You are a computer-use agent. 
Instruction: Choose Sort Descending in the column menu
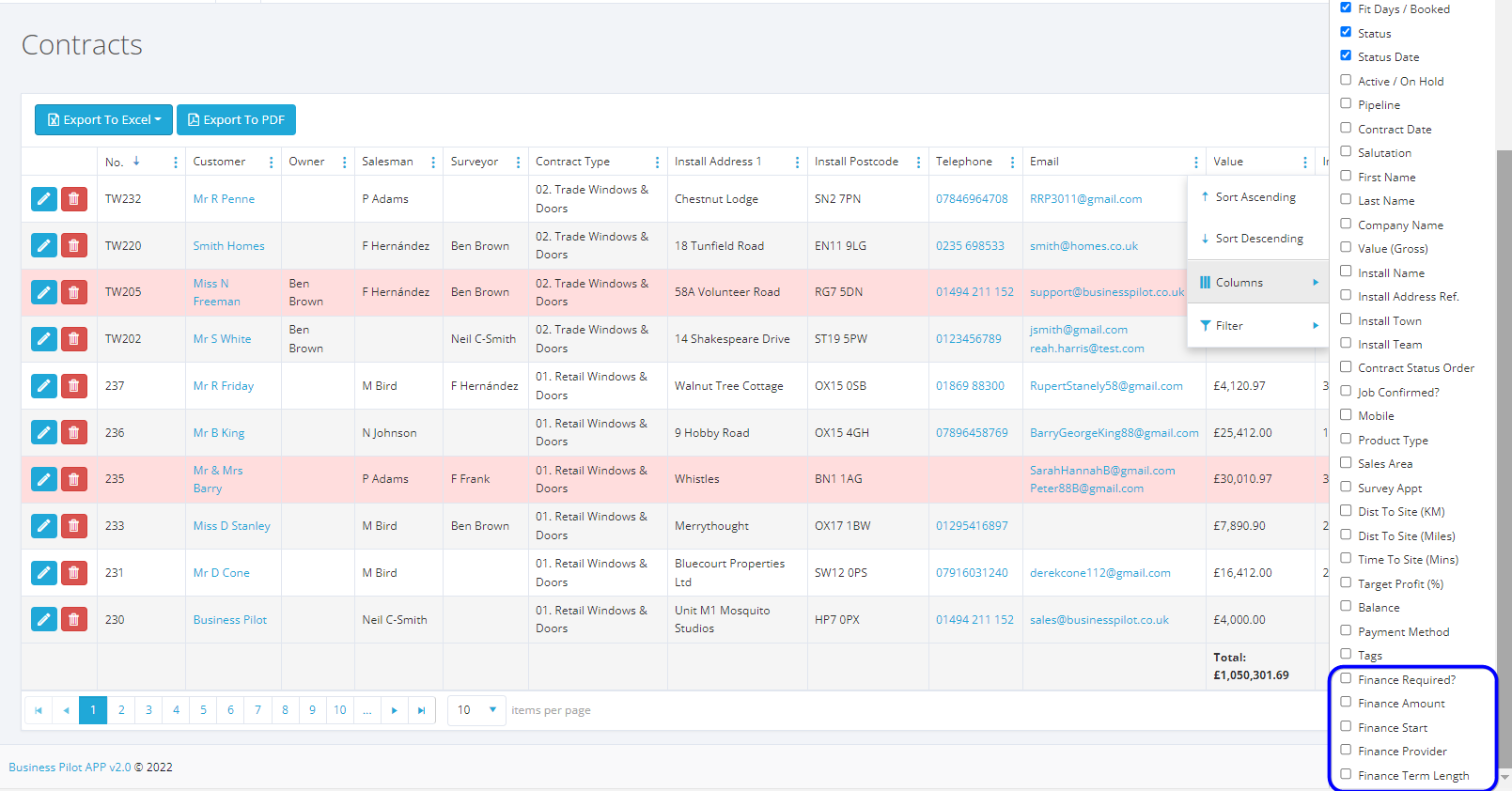(x=1258, y=239)
